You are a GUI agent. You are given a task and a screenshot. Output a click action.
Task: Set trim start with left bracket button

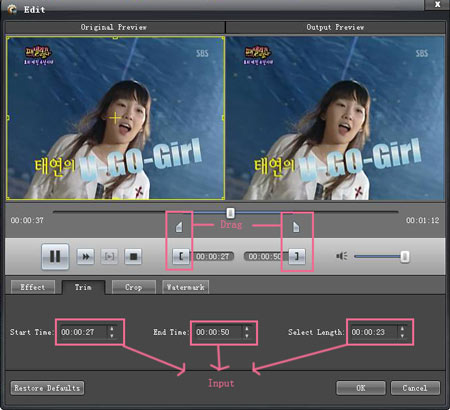(181, 256)
